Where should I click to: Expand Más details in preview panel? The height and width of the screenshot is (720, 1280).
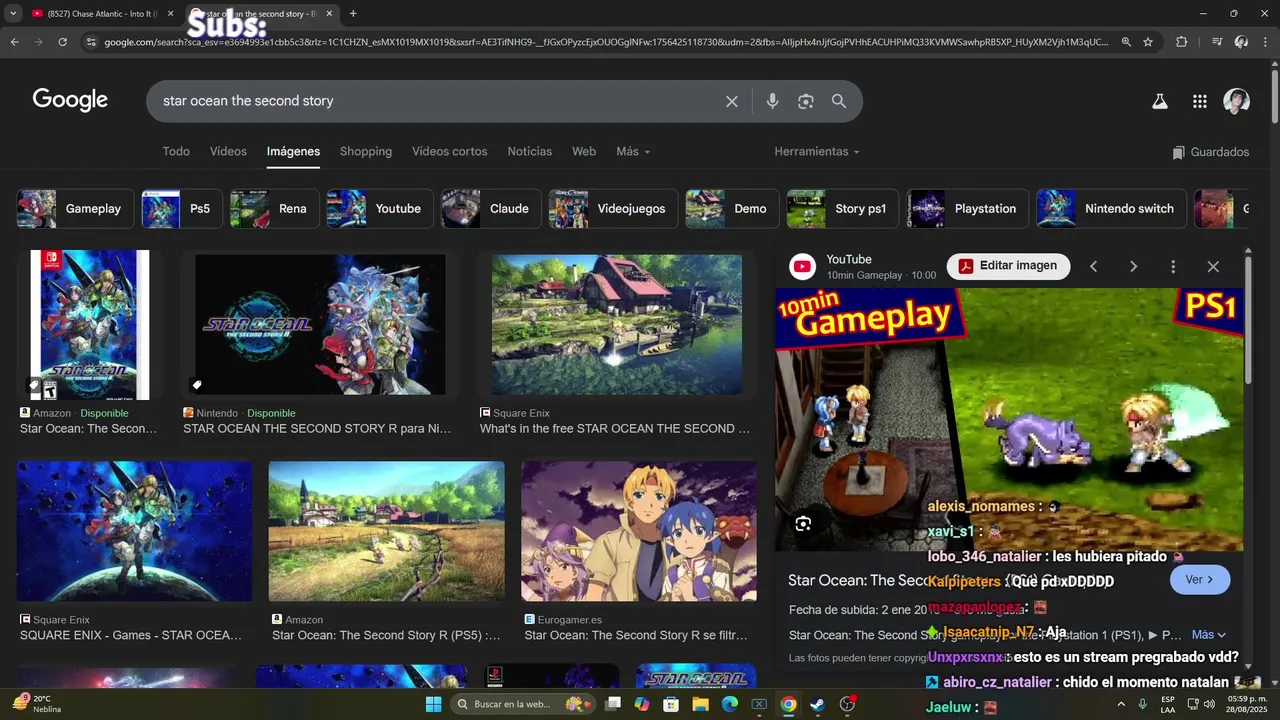pos(1208,635)
